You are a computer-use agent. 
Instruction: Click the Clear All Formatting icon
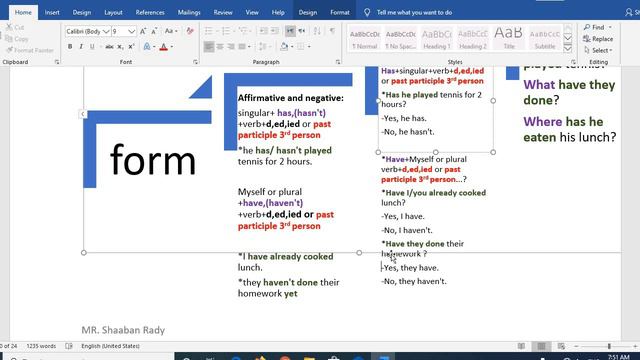(189, 31)
